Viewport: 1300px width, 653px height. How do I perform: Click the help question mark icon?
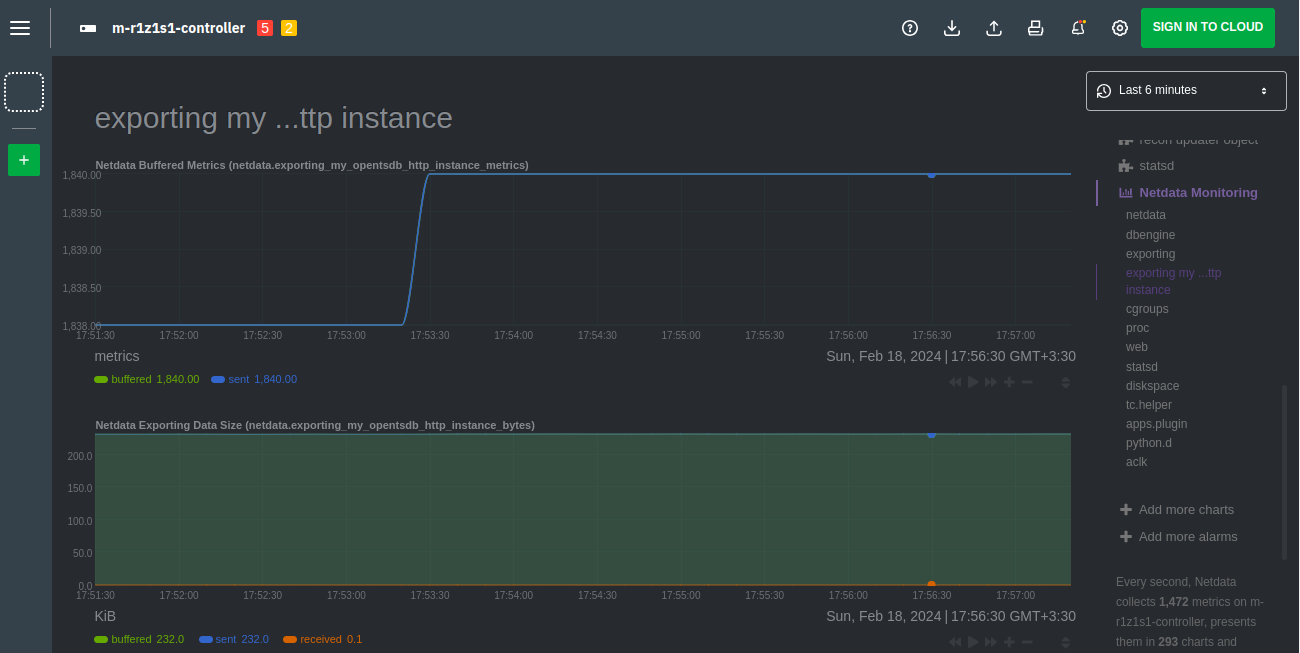click(910, 28)
